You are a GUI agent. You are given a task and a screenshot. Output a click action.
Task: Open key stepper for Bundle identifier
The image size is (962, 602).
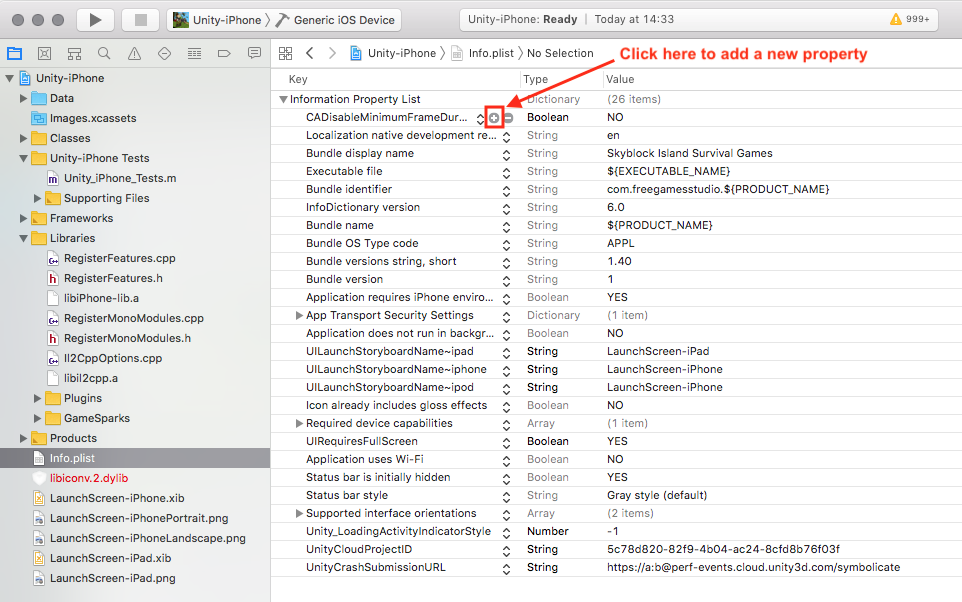[x=506, y=191]
